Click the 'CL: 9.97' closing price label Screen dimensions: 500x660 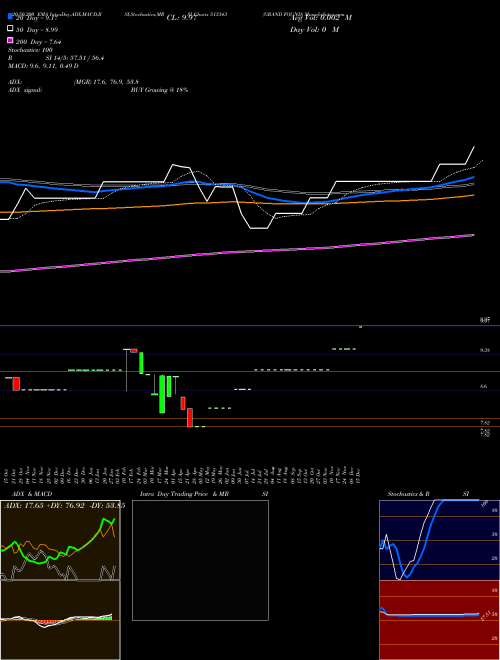tap(182, 18)
